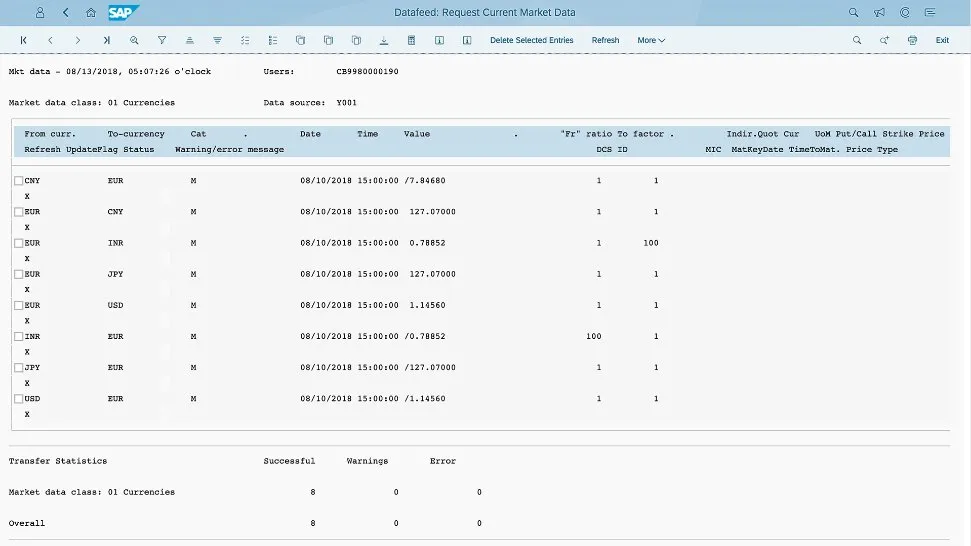The height and width of the screenshot is (546, 971).
Task: Click the SAP logo
Action: click(124, 13)
